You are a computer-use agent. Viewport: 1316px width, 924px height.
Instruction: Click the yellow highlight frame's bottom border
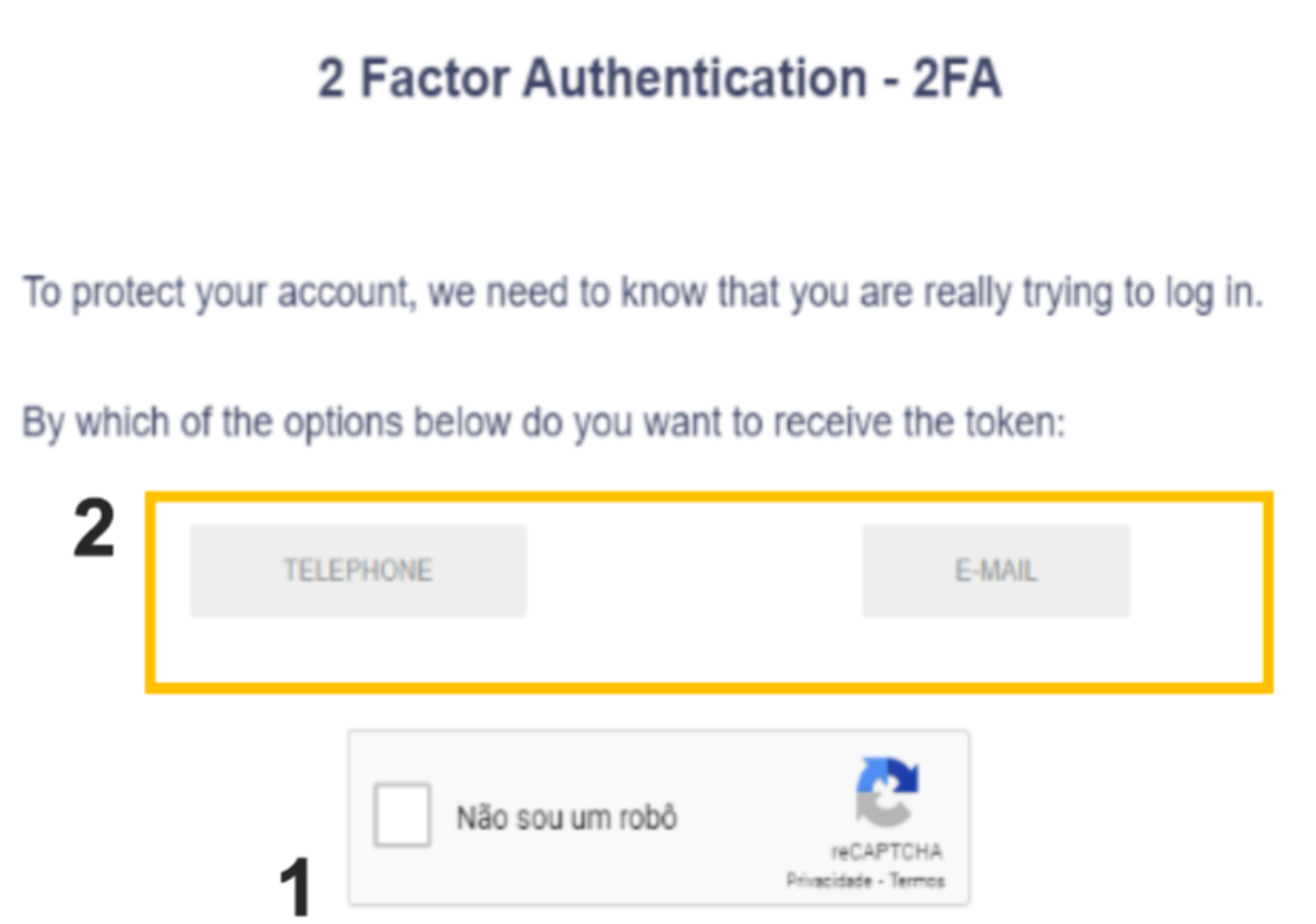point(709,687)
